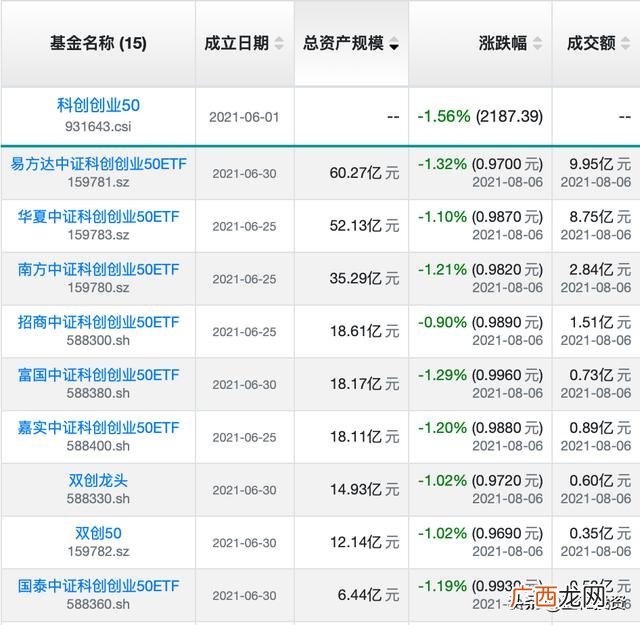640x625 pixels.
Task: Click the 18.11亿元 total assets value
Action: click(364, 436)
